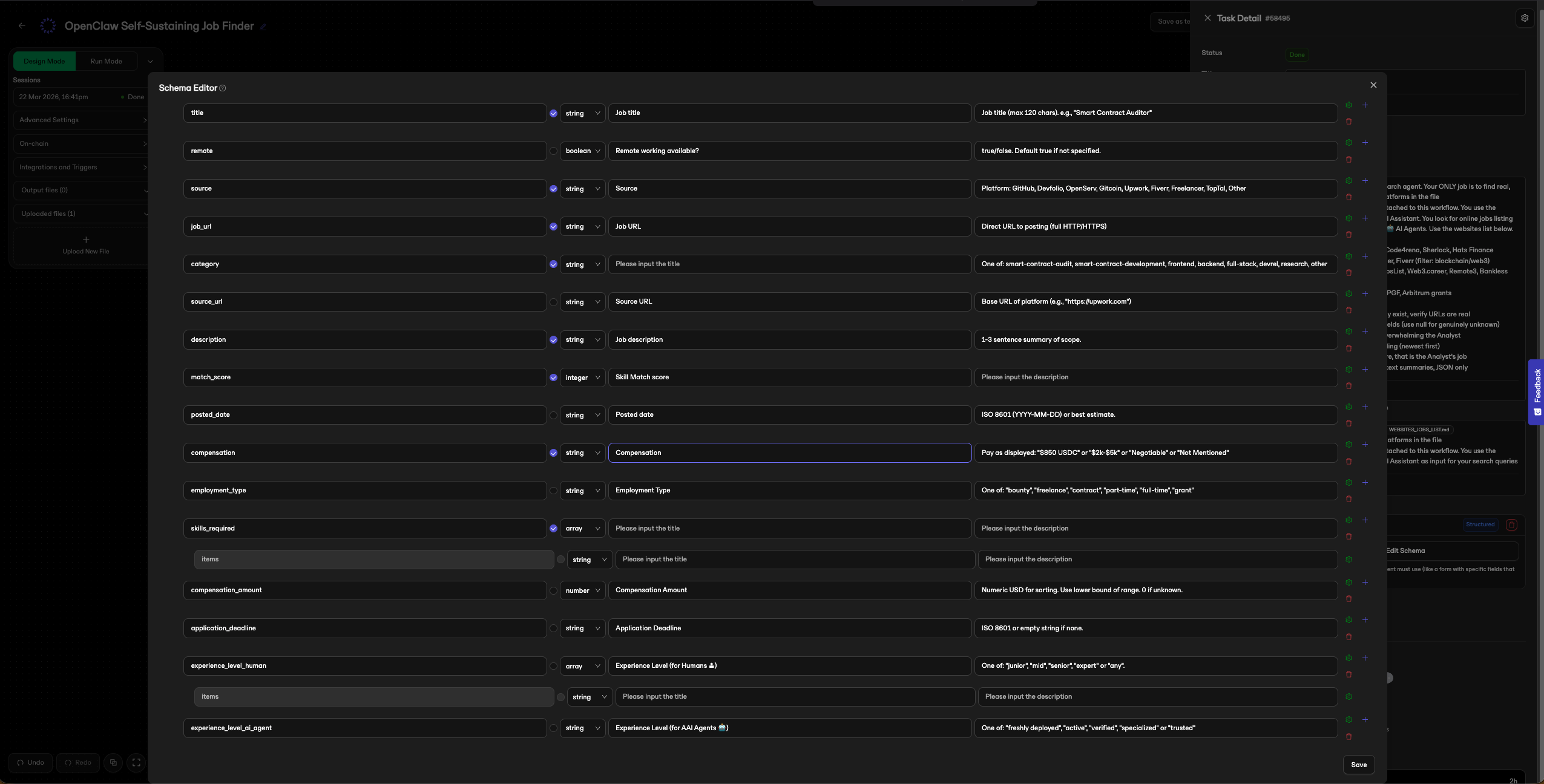Delete the title field via trash icon
This screenshot has height=784, width=1544.
coord(1349,122)
